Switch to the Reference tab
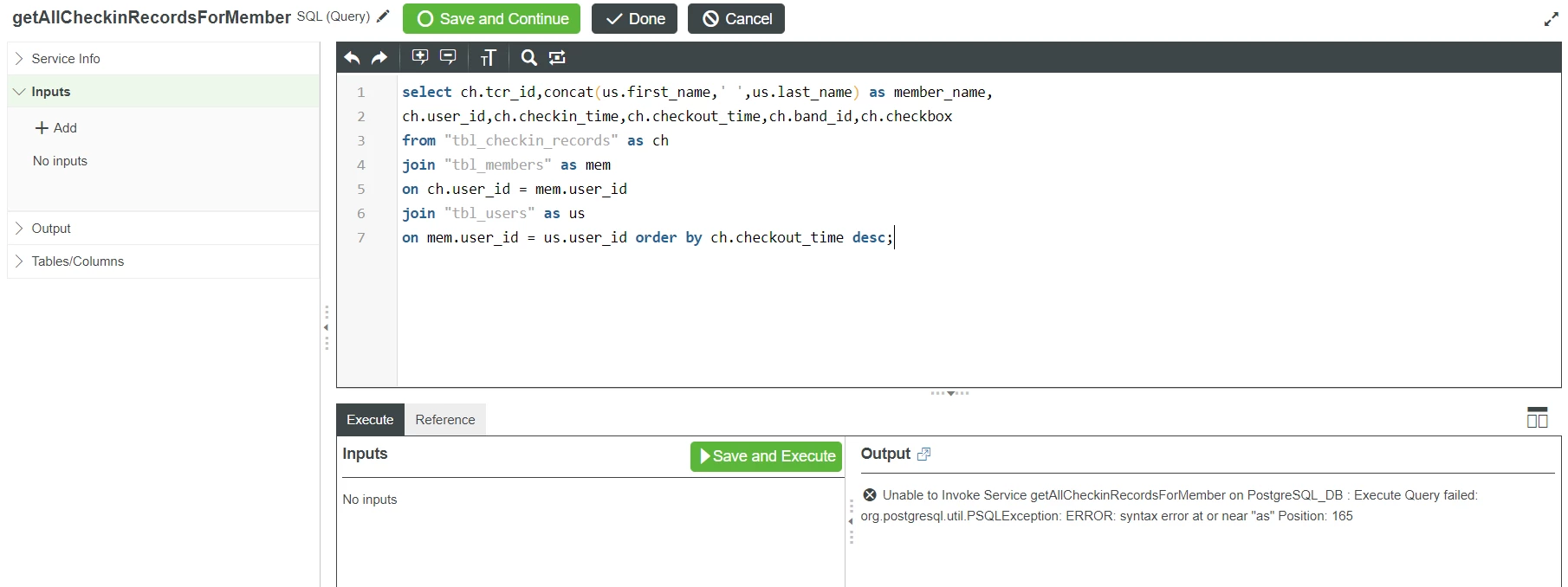This screenshot has height=587, width=1568. pos(445,420)
